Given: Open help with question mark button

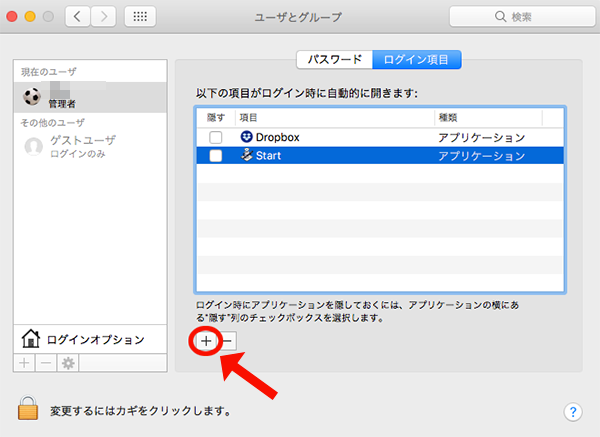Looking at the screenshot, I should [573, 412].
